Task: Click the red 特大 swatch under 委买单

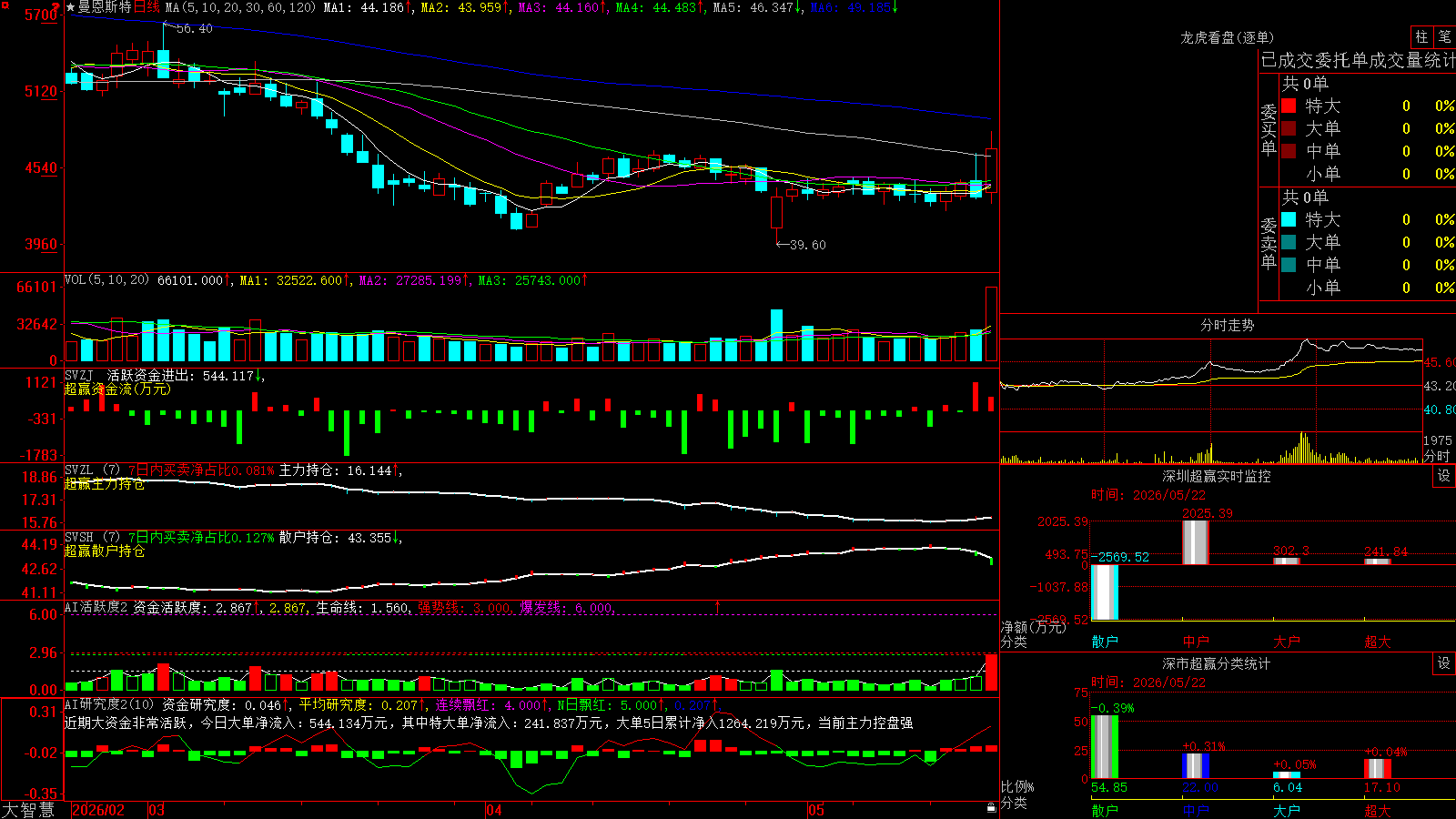Action: tap(1289, 106)
